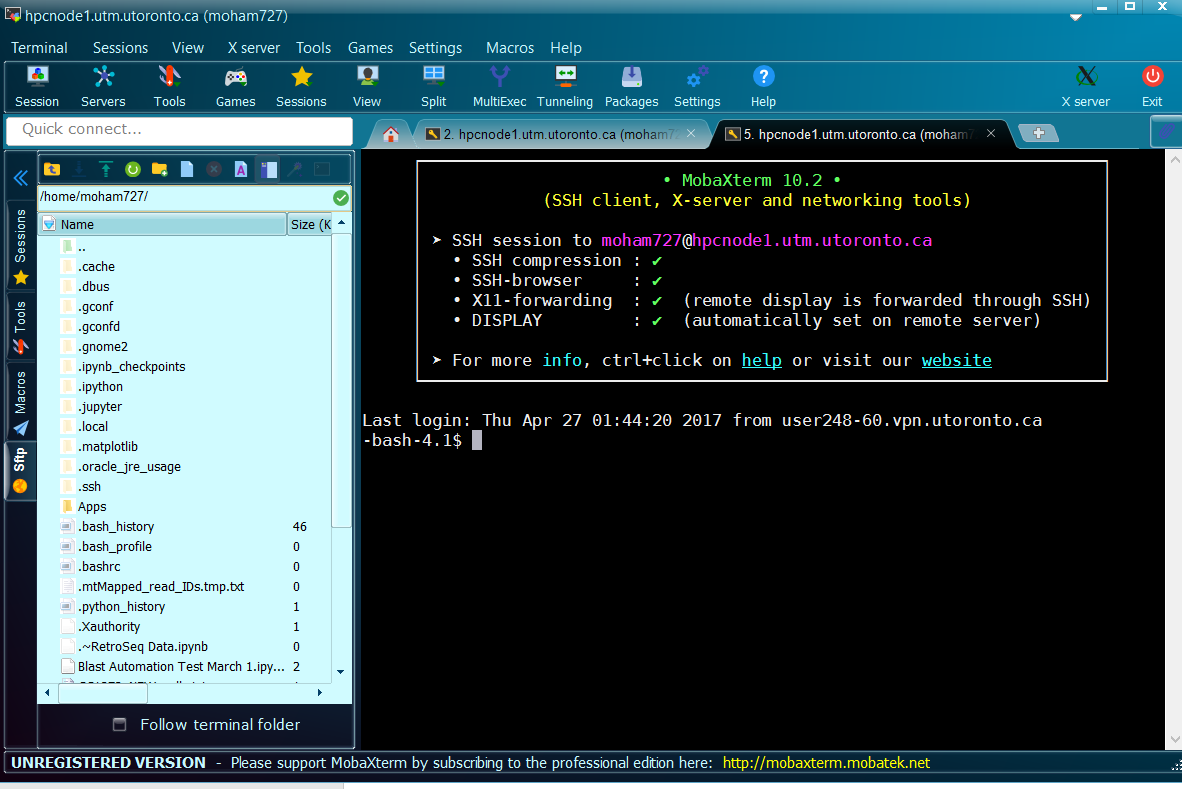Refresh the SFTP folder with green icon

pyautogui.click(x=133, y=170)
